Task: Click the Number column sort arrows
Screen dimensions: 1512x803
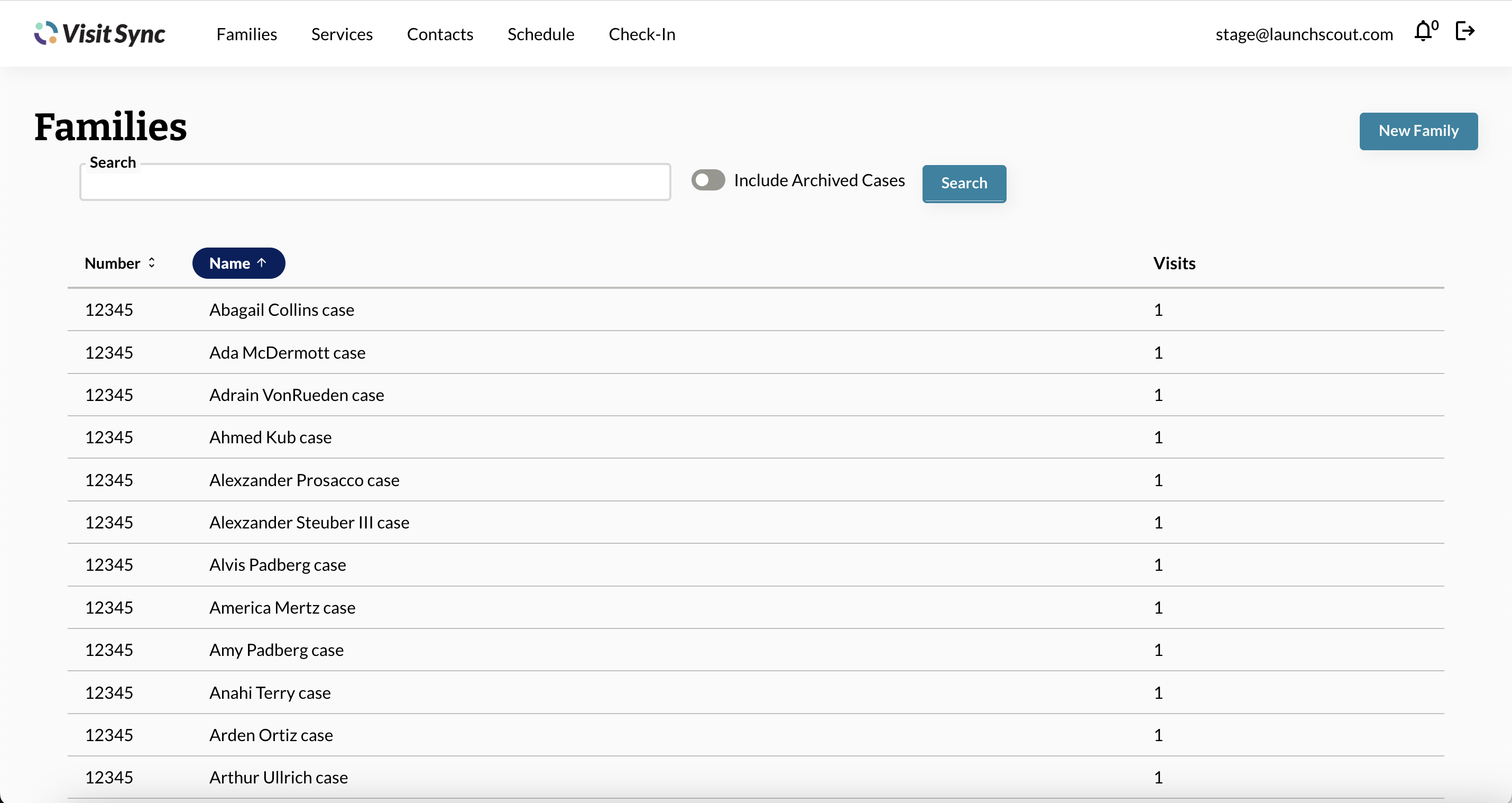Action: tap(151, 263)
